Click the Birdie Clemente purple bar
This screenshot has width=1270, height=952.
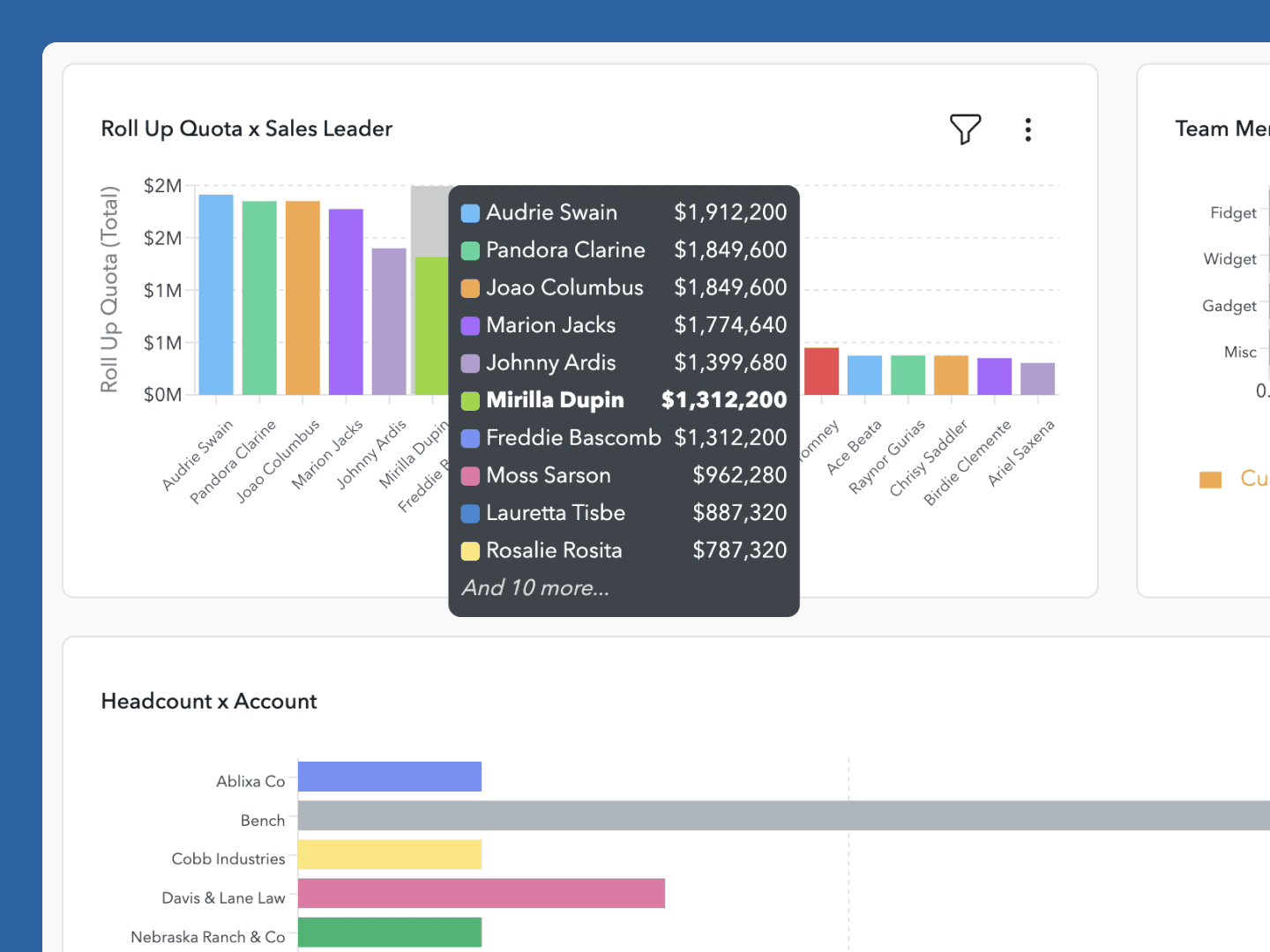(994, 376)
